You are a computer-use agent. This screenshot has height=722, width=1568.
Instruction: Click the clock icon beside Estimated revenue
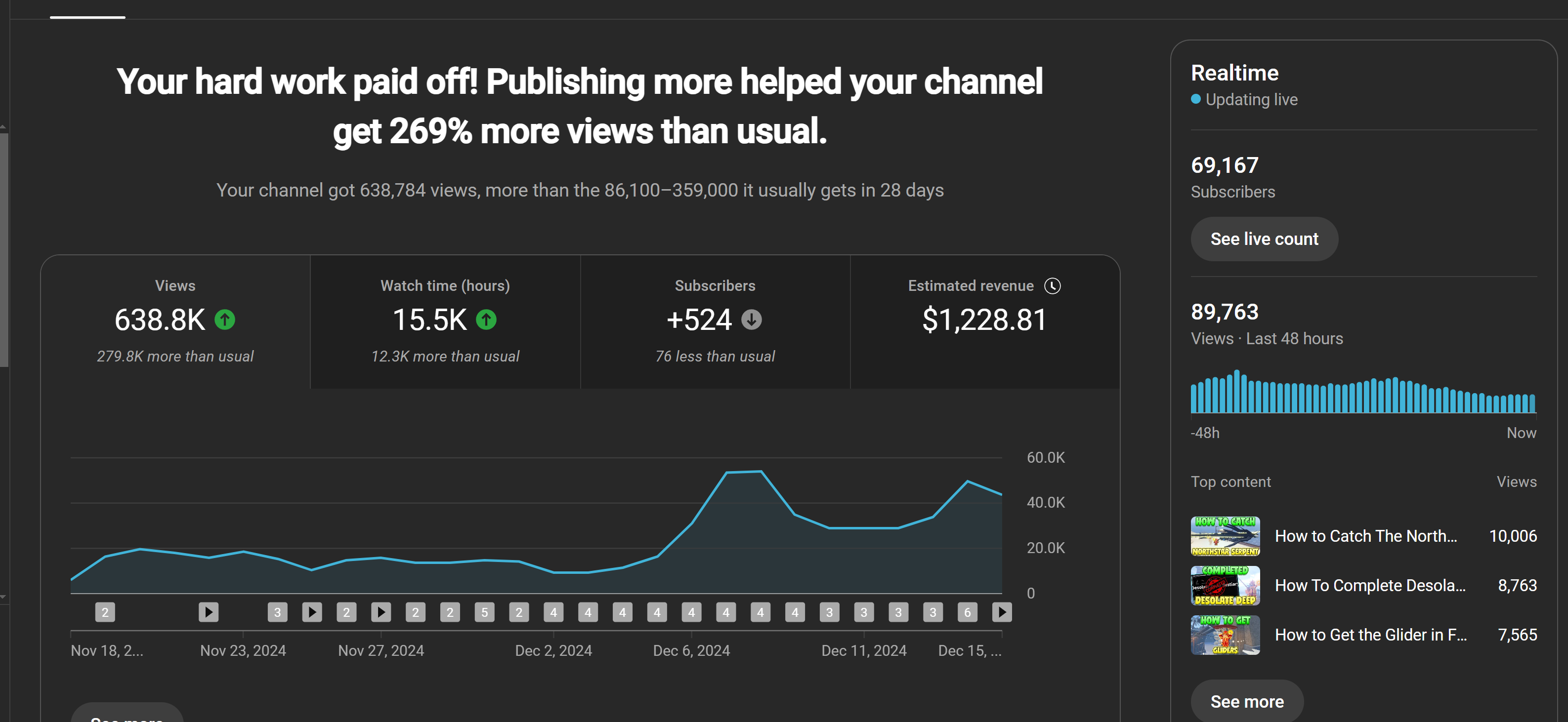coord(1052,286)
